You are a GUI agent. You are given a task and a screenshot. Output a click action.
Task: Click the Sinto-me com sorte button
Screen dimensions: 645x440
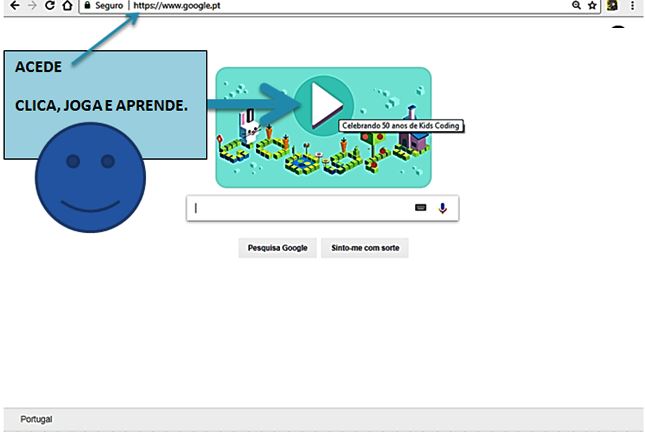(365, 248)
